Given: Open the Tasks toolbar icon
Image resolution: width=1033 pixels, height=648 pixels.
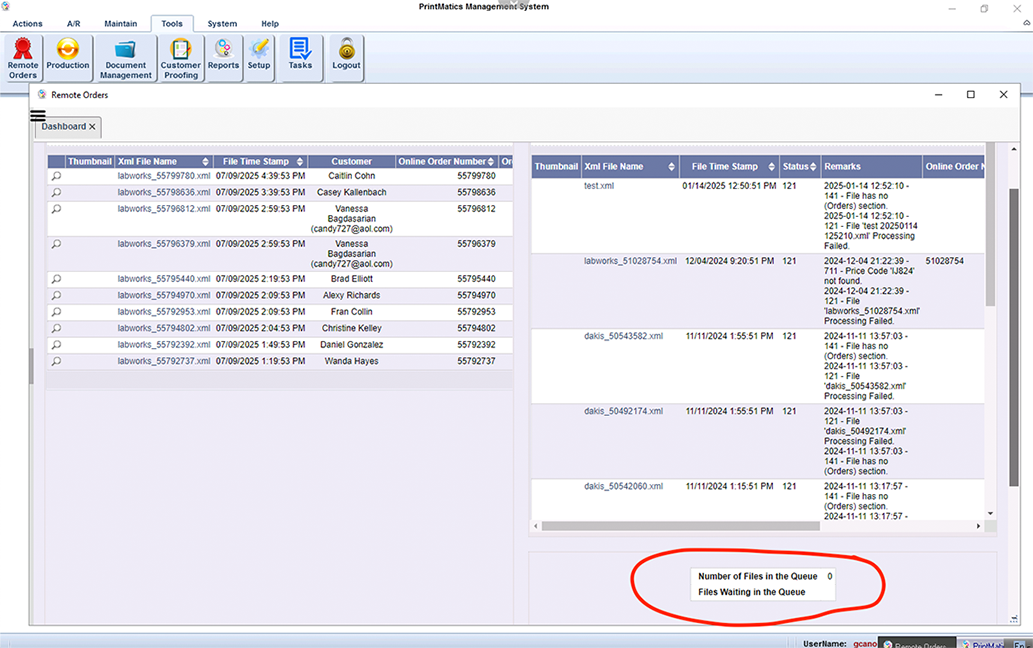Looking at the screenshot, I should pos(300,58).
